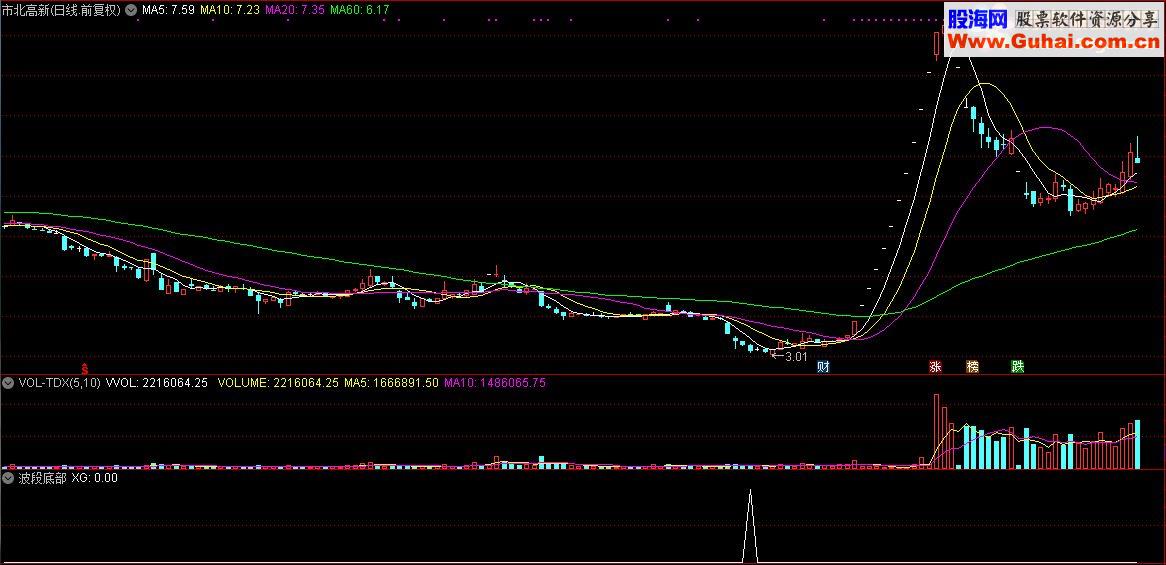Click the VVOL: 2216064.25 value
Viewport: 1166px width, 565px height.
coord(157,384)
